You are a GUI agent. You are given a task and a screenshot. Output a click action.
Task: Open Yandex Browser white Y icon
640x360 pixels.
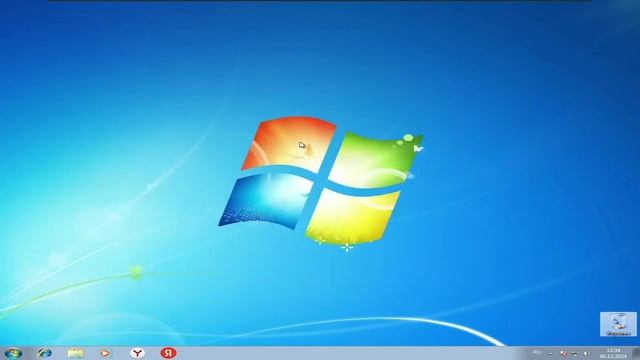coord(138,353)
